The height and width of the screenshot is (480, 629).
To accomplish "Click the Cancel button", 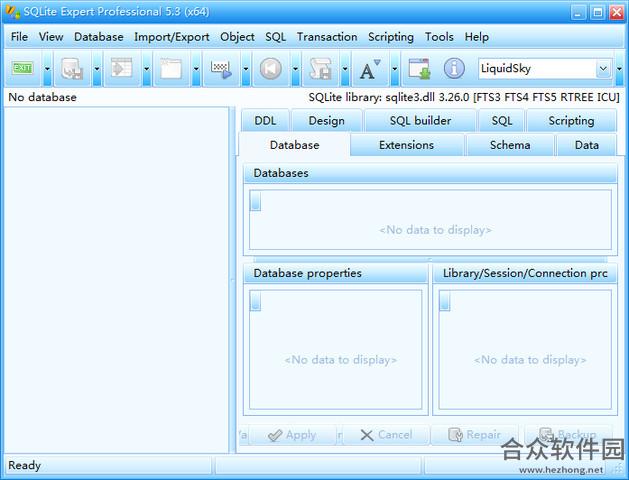I will pos(386,435).
